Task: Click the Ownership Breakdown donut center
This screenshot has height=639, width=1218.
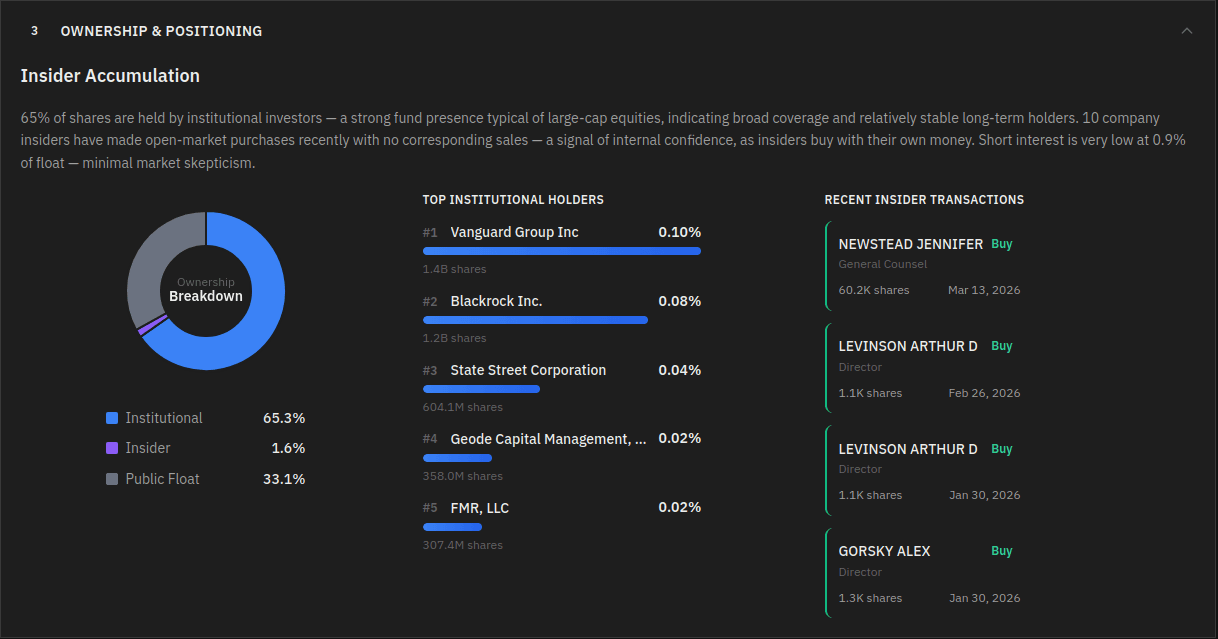Action: [206, 290]
